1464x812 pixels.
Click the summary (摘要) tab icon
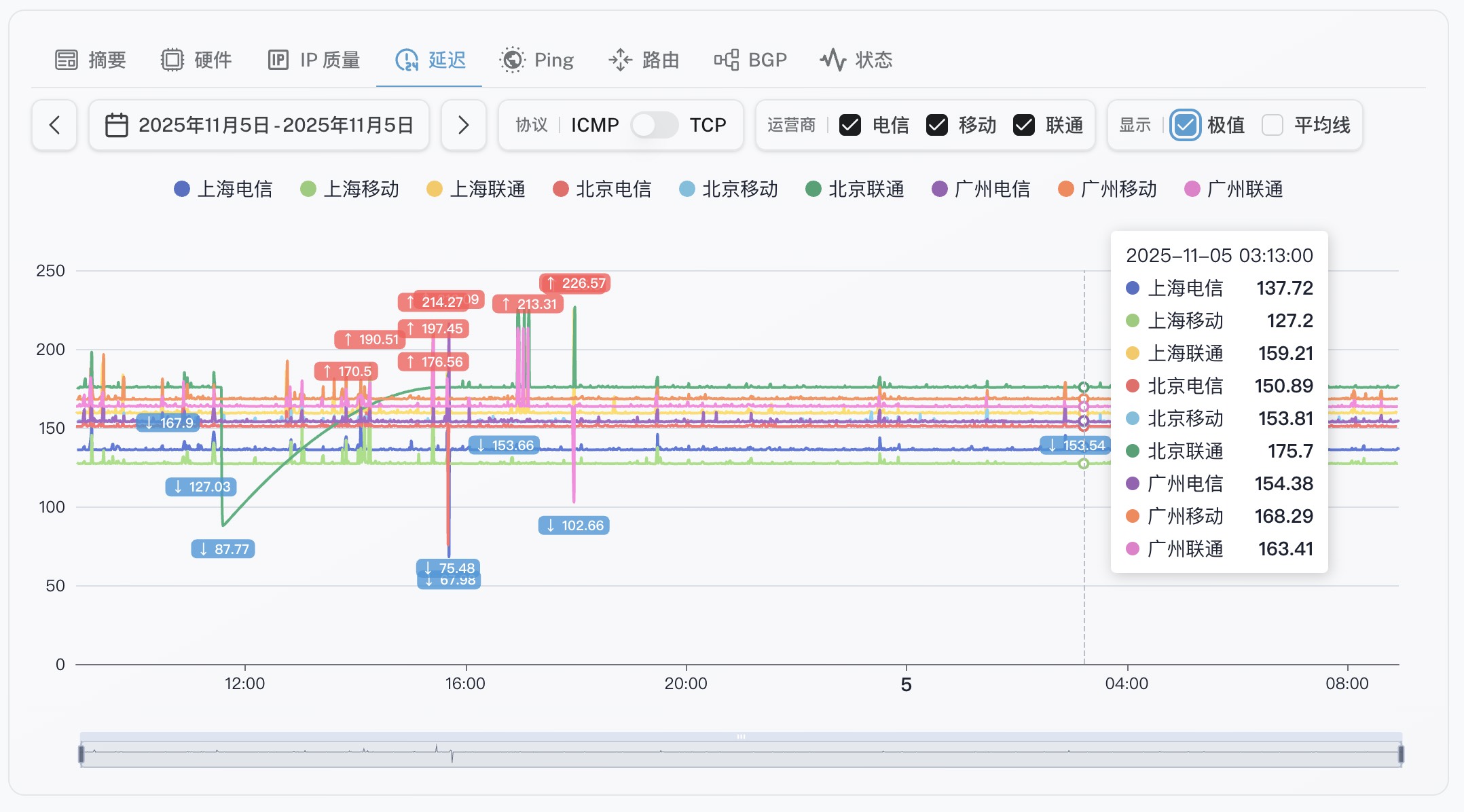(67, 60)
